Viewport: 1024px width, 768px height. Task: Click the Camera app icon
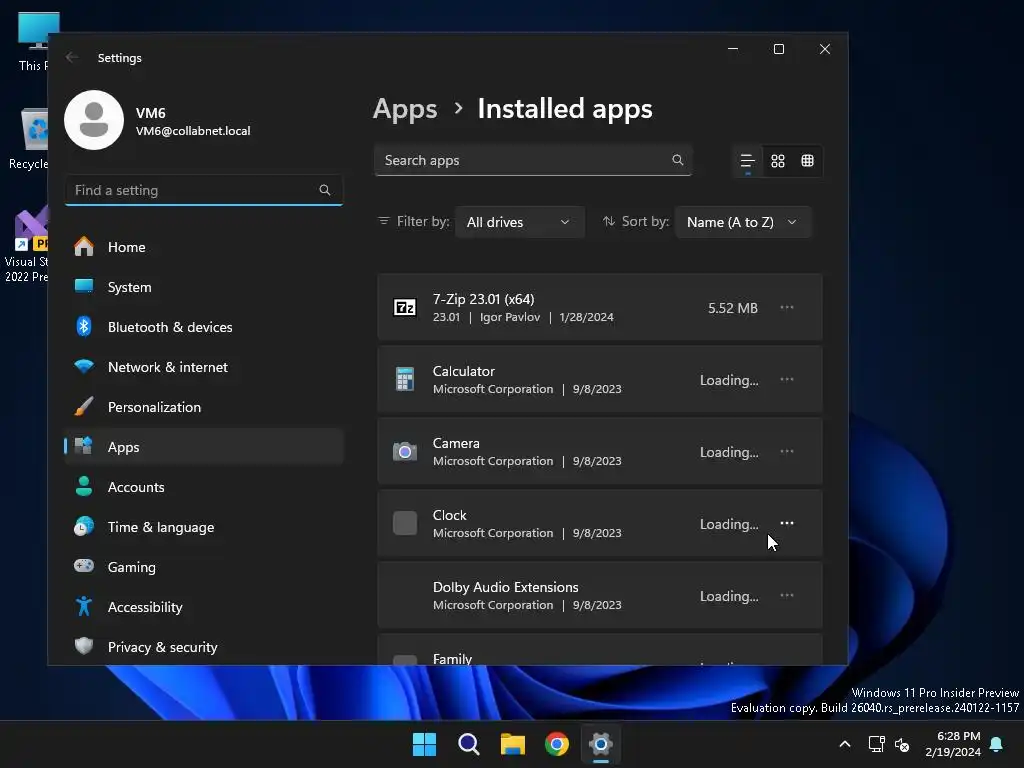coord(404,451)
